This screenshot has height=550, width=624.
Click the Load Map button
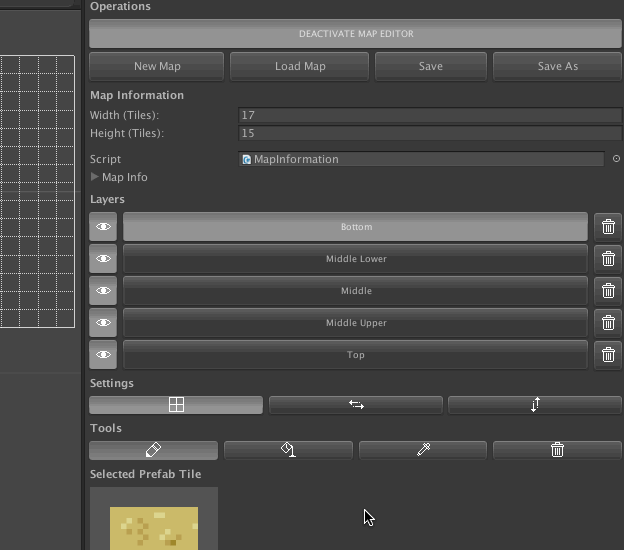click(300, 66)
